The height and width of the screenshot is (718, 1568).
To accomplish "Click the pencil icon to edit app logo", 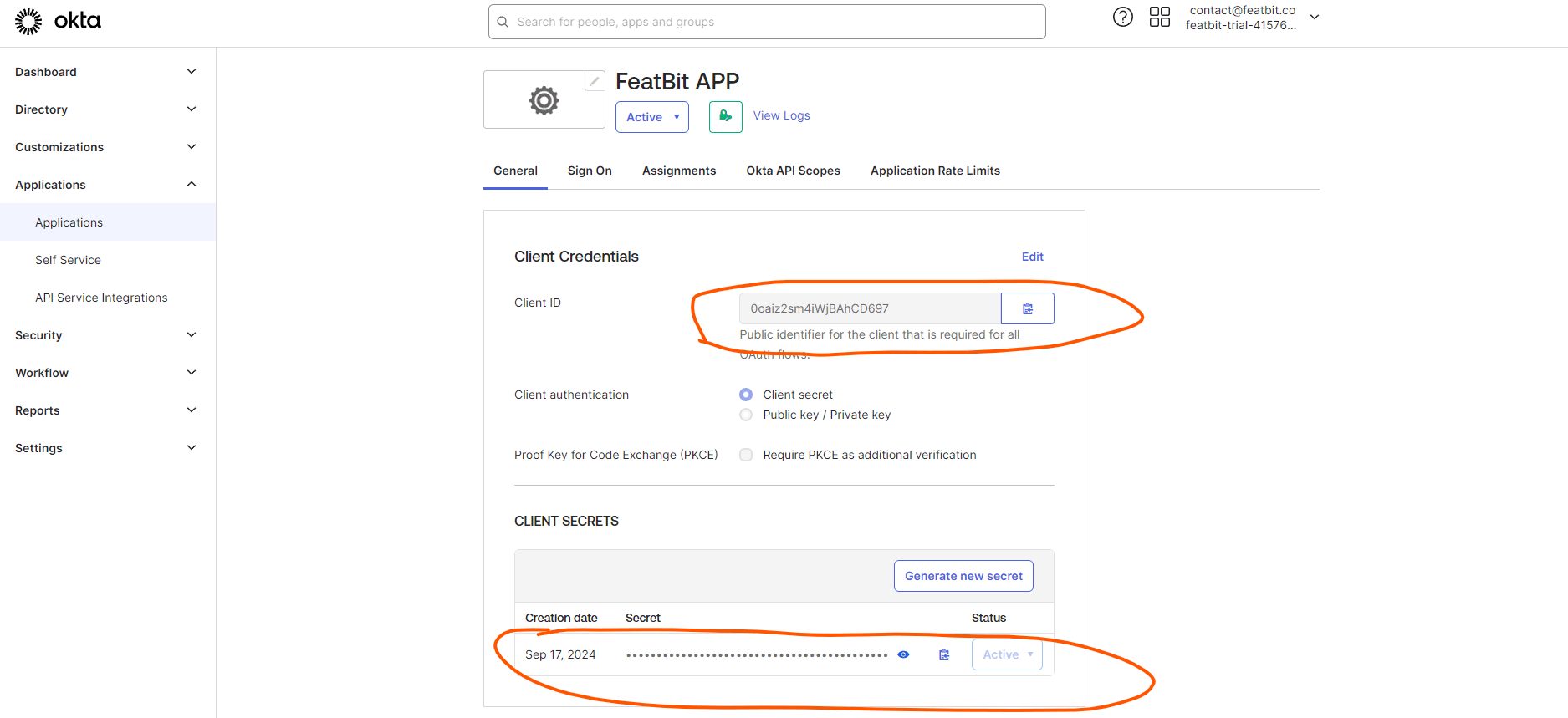I will 594,81.
